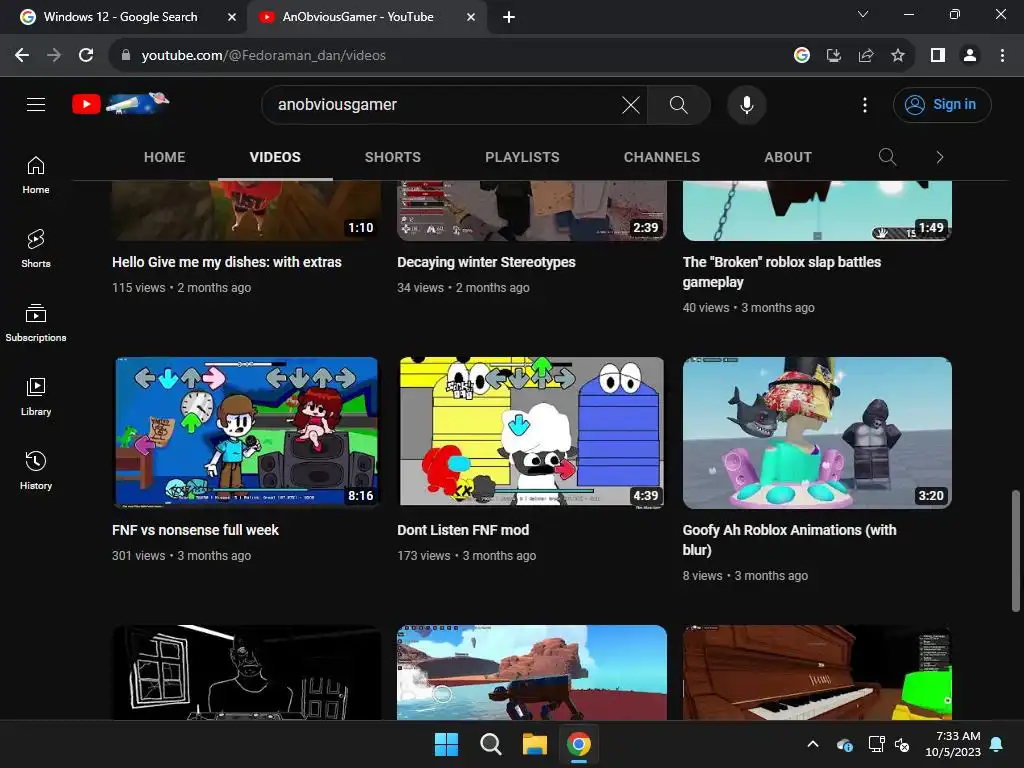Open History in the sidebar
The image size is (1024, 768).
(36, 471)
